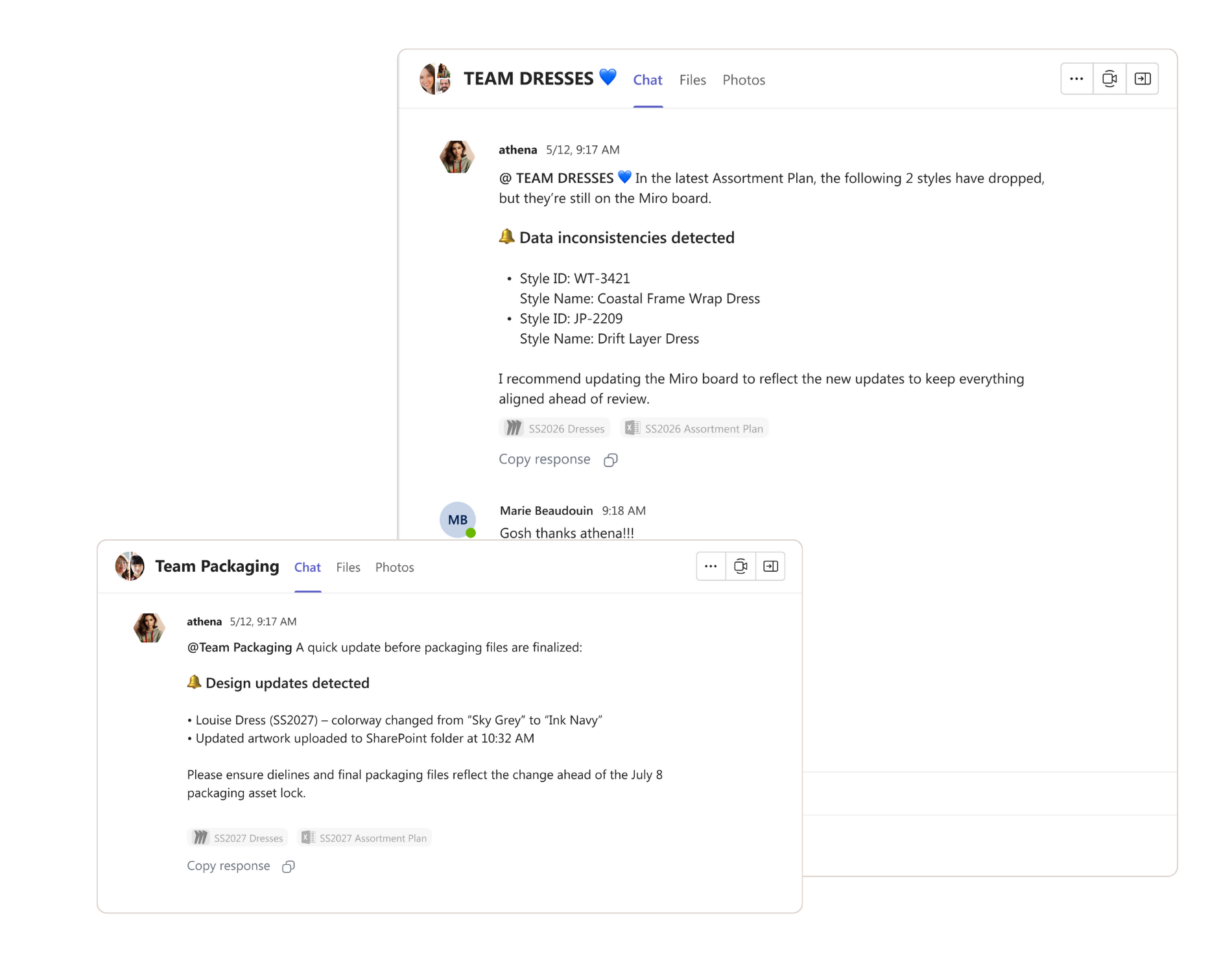This screenshot has width=1232, height=962.
Task: Click 'Style ID: JP-2209' text
Action: click(571, 318)
